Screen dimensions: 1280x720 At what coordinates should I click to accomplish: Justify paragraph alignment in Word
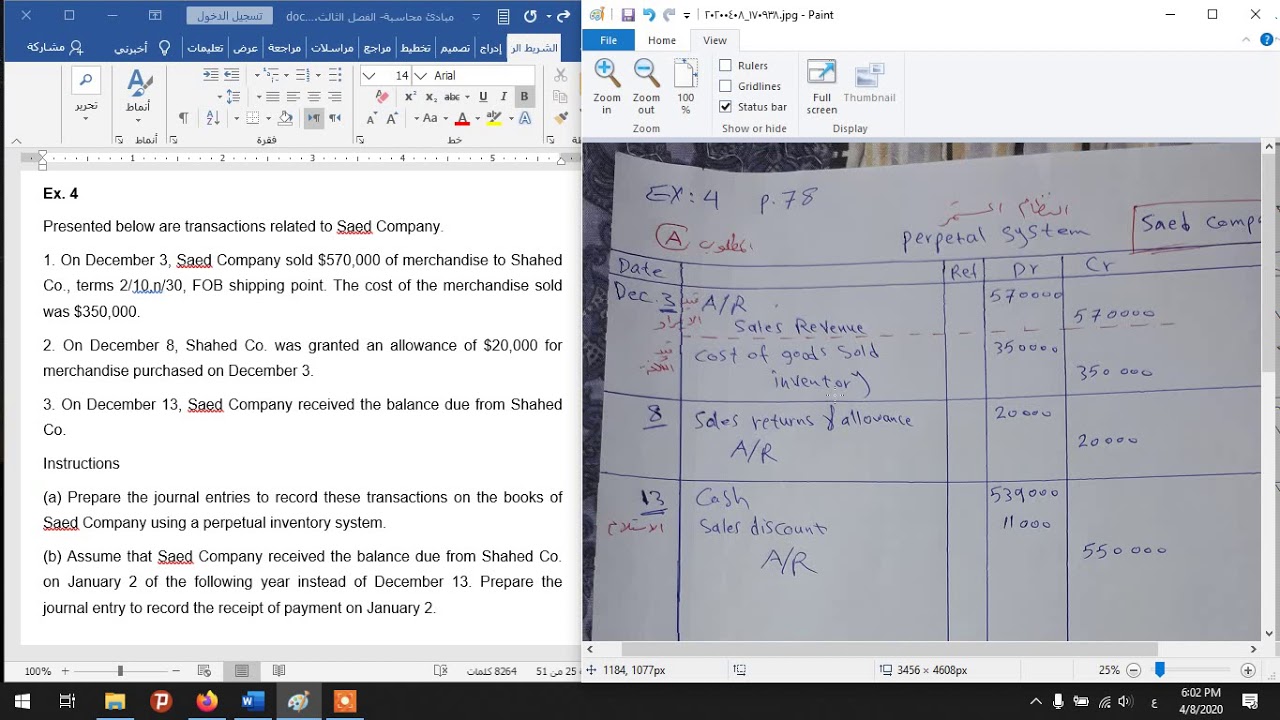(272, 97)
